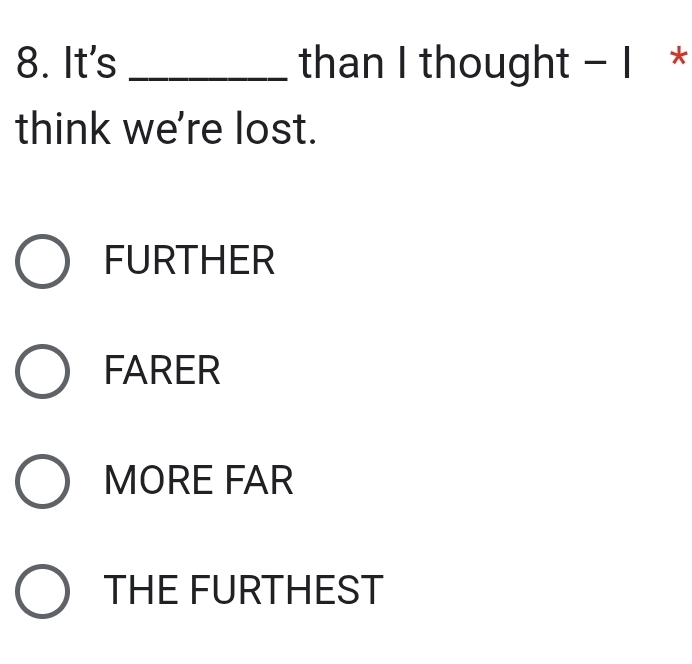The image size is (692, 664).
Task: Click the question number 8
Action: [33, 63]
